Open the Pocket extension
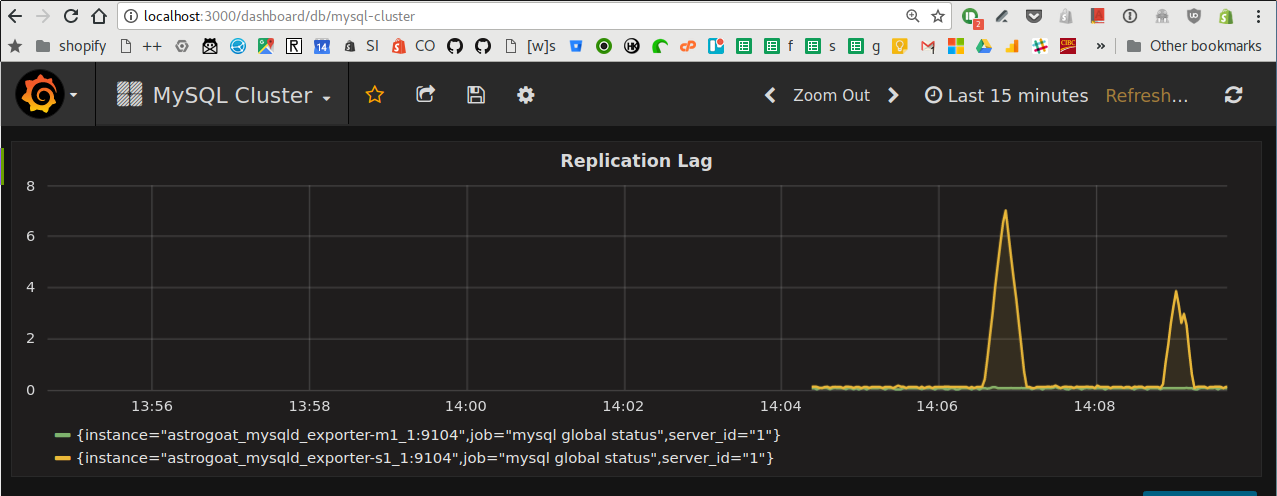 click(1034, 16)
